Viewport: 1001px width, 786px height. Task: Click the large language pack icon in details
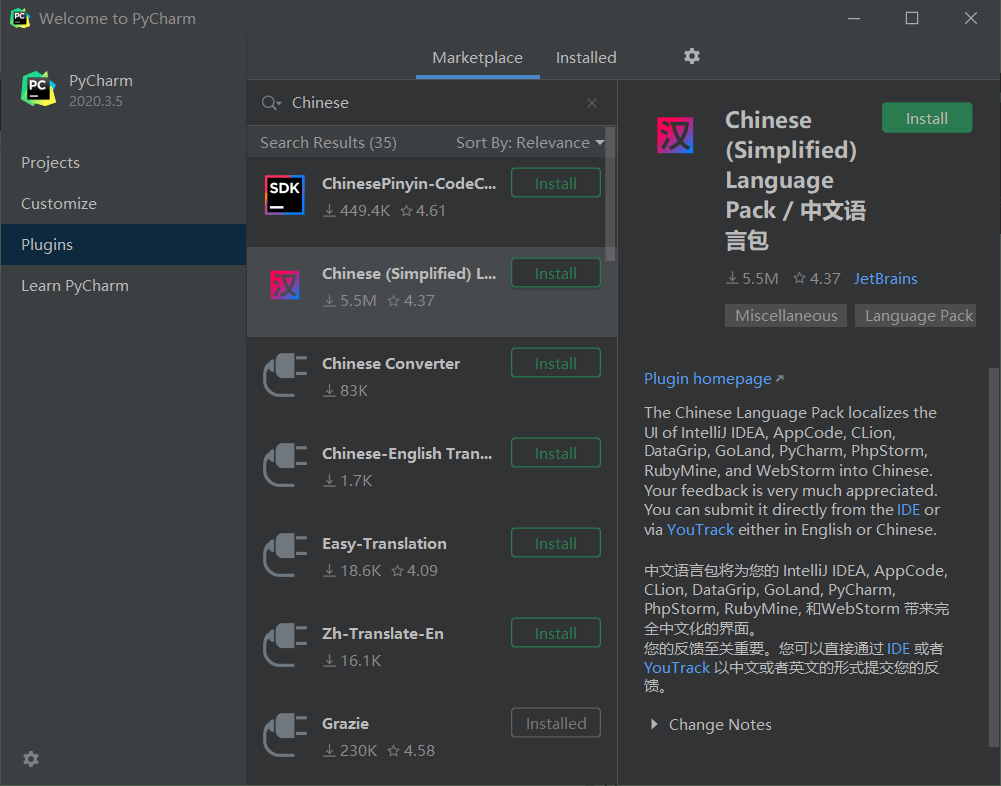click(x=675, y=135)
